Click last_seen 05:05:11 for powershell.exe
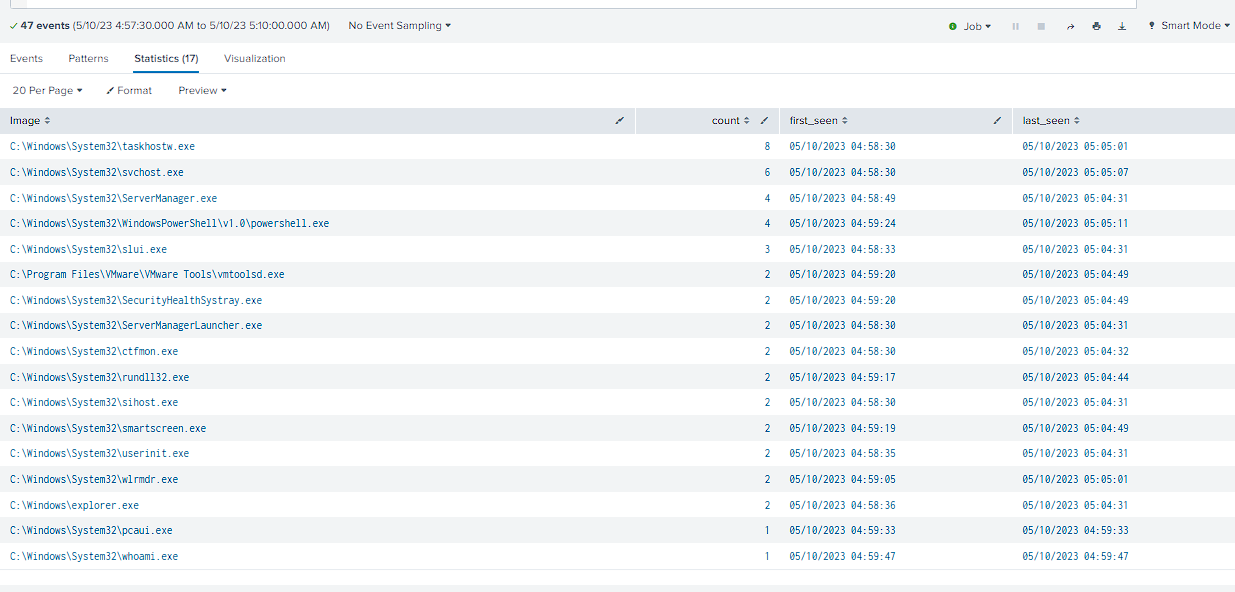This screenshot has height=592, width=1235. (x=1075, y=224)
